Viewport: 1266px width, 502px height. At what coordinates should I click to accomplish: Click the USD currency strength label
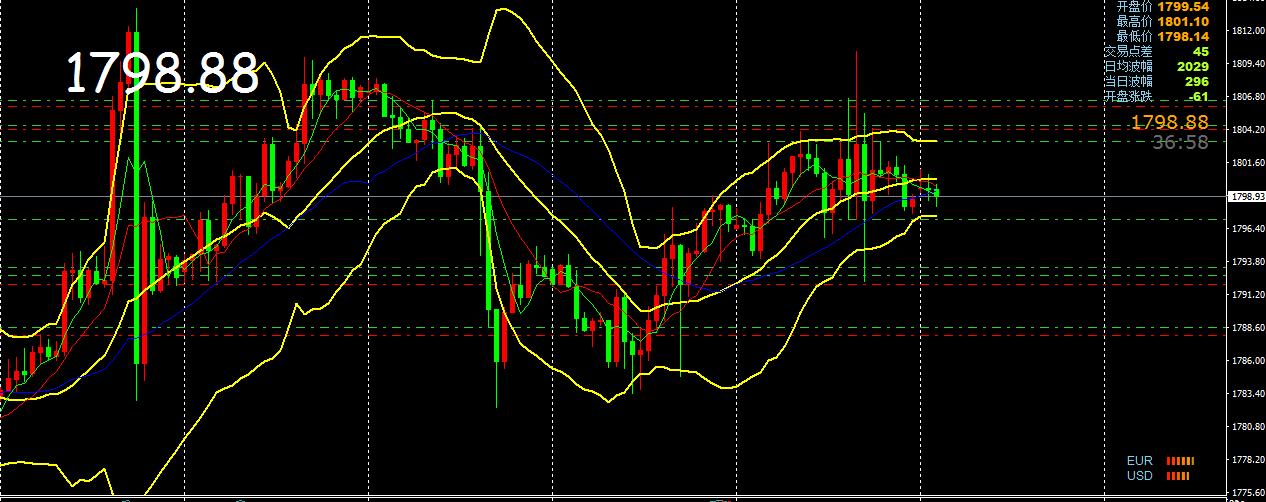[1139, 475]
